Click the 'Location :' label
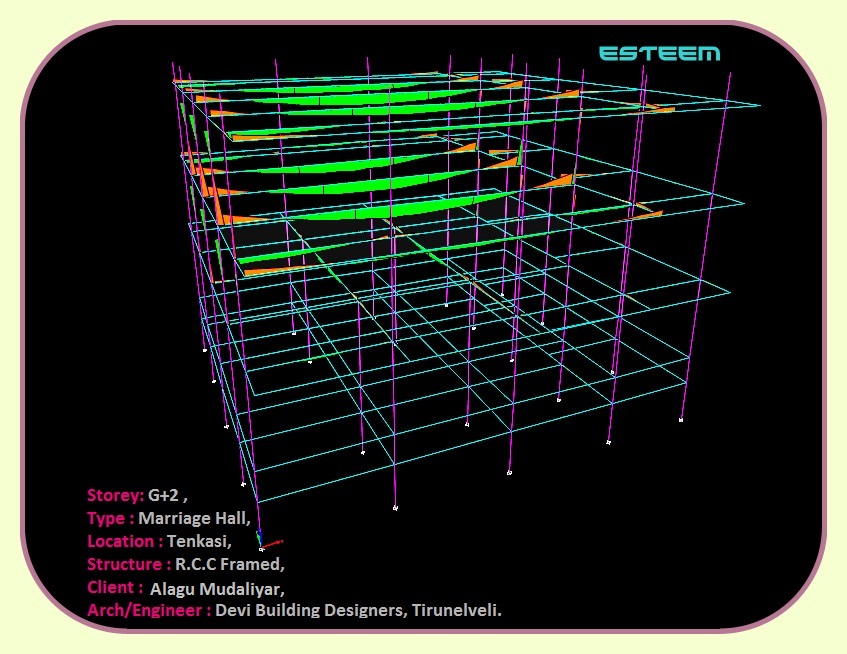Screen dimensions: 847x654 [x=125, y=541]
